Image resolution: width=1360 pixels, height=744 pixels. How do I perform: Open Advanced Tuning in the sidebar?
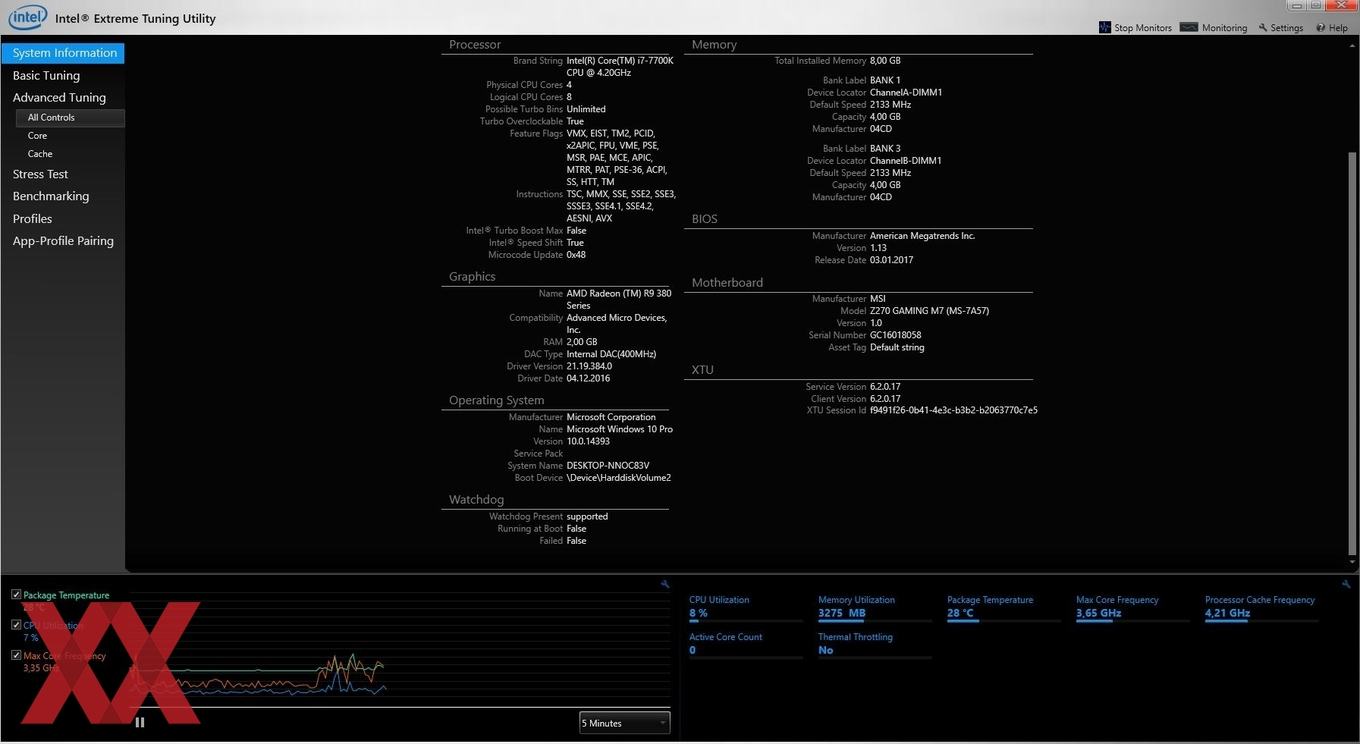pyautogui.click(x=59, y=97)
